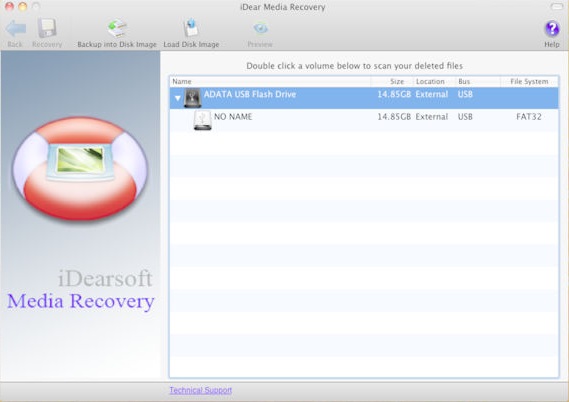The width and height of the screenshot is (569, 402).
Task: Click the Back arrow toolbar icon
Action: [16, 29]
